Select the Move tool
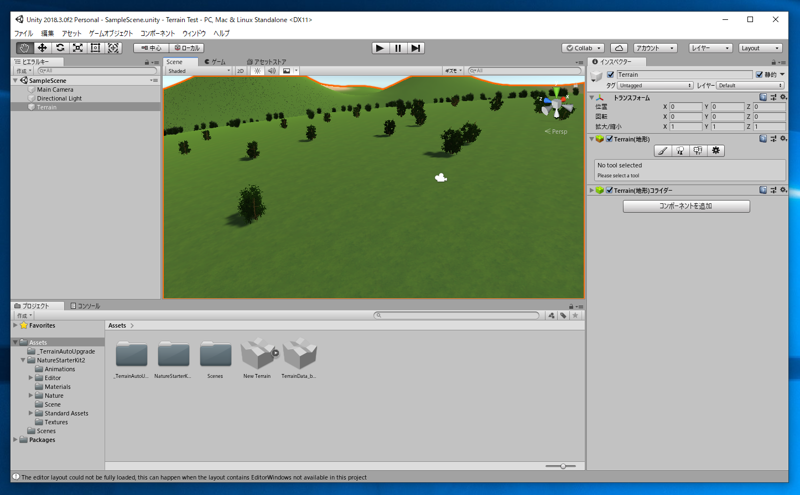 [42, 48]
